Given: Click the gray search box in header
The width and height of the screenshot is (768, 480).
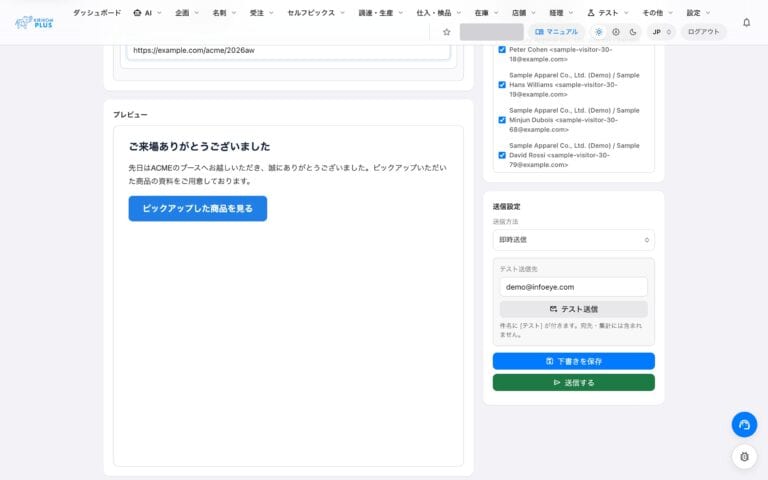Looking at the screenshot, I should (491, 32).
